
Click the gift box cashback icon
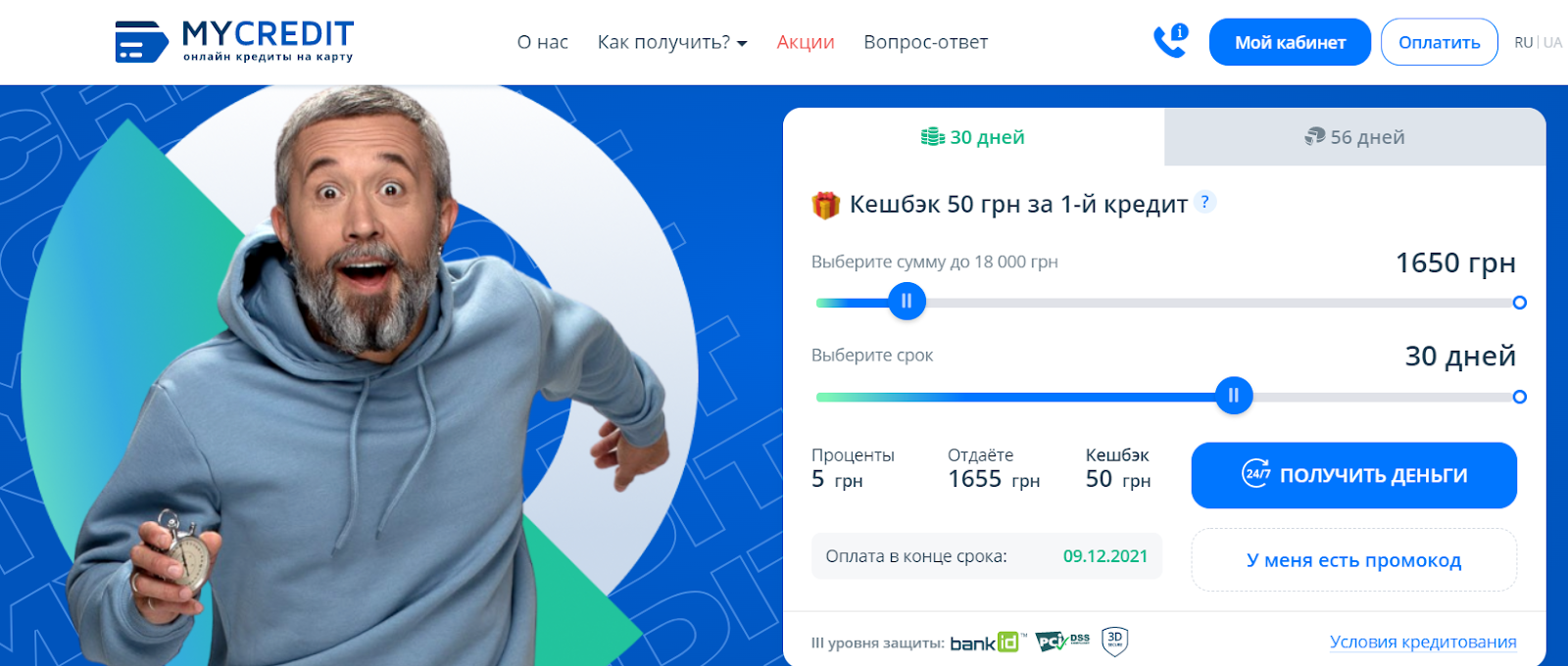coord(826,205)
